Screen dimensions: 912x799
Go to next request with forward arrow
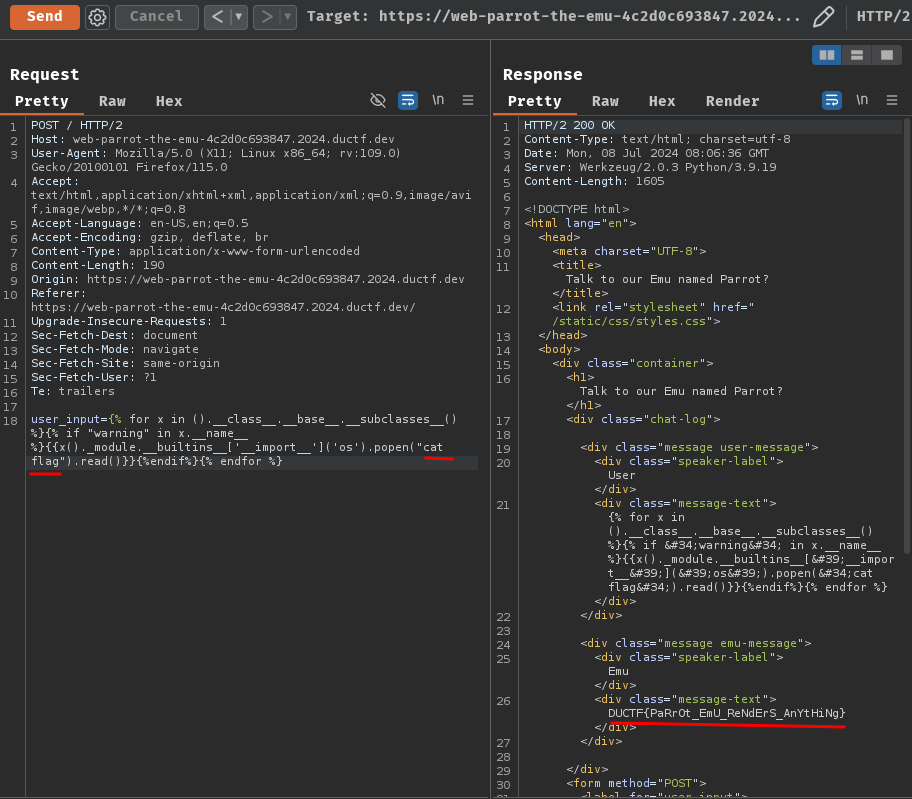[267, 17]
